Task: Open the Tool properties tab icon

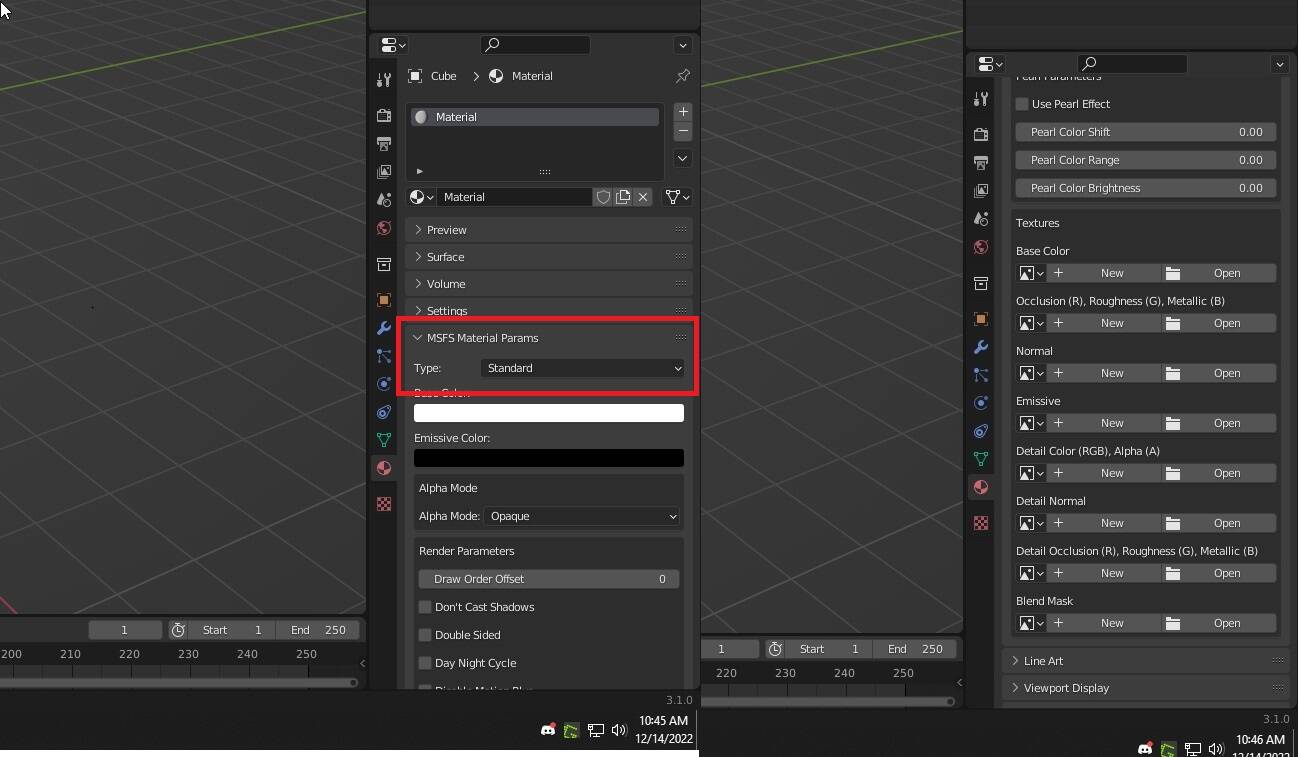Action: [x=384, y=80]
